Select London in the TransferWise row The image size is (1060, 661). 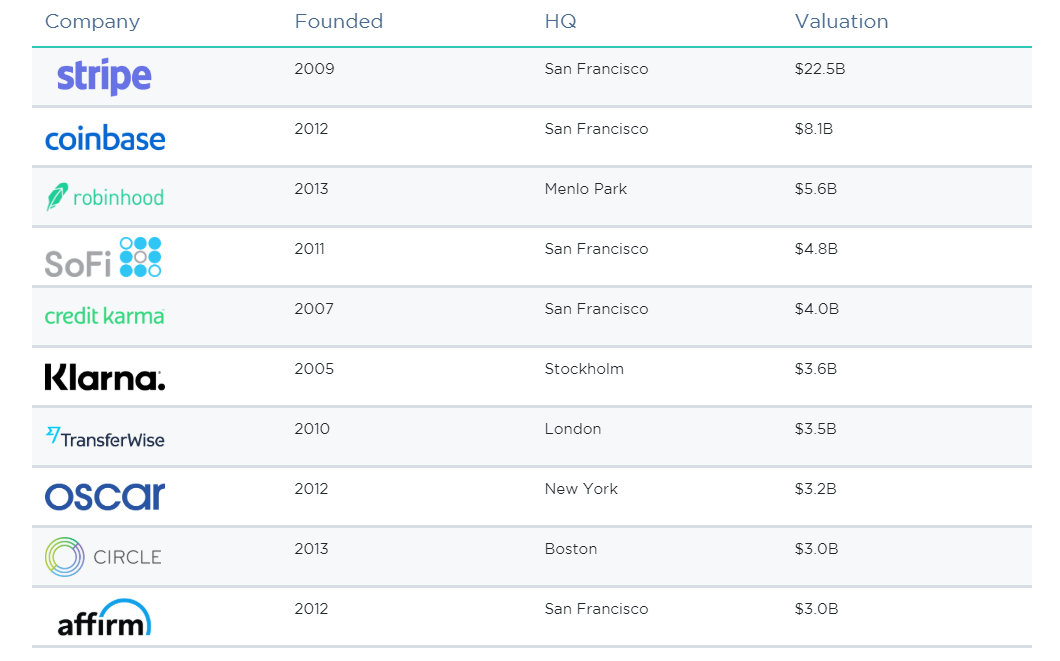[573, 429]
